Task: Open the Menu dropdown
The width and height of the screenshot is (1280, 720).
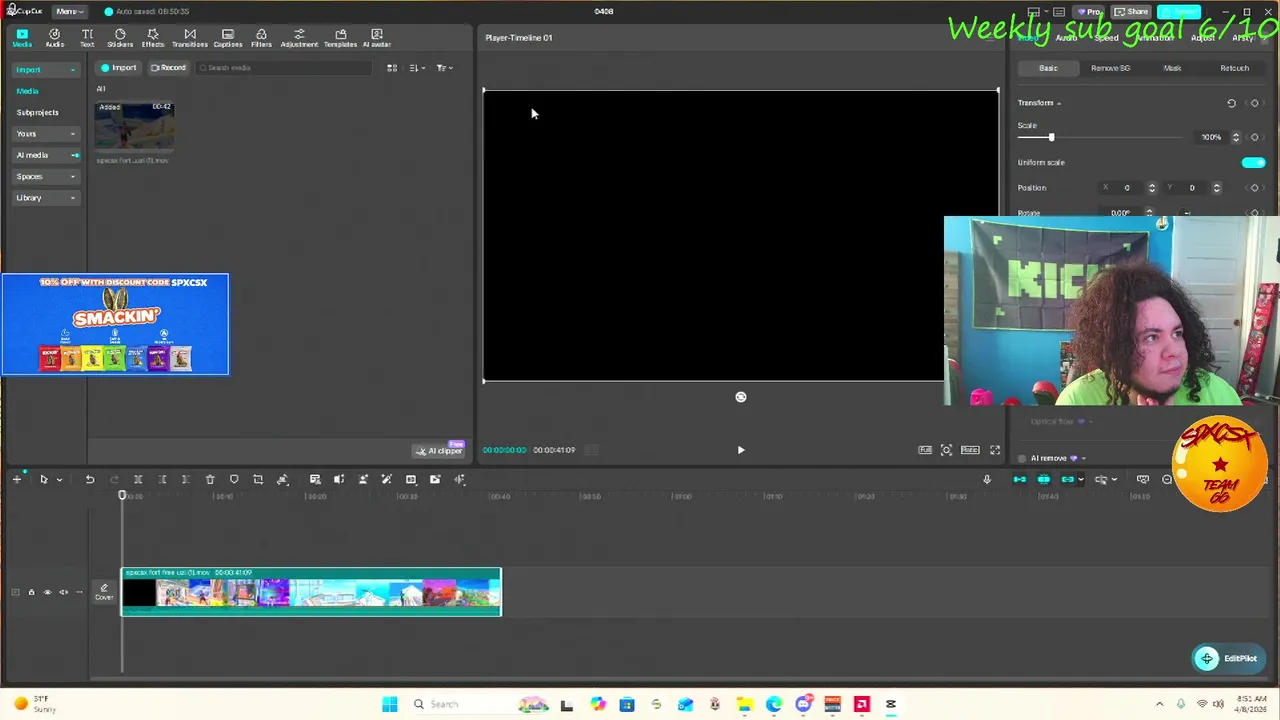Action: 70,11
